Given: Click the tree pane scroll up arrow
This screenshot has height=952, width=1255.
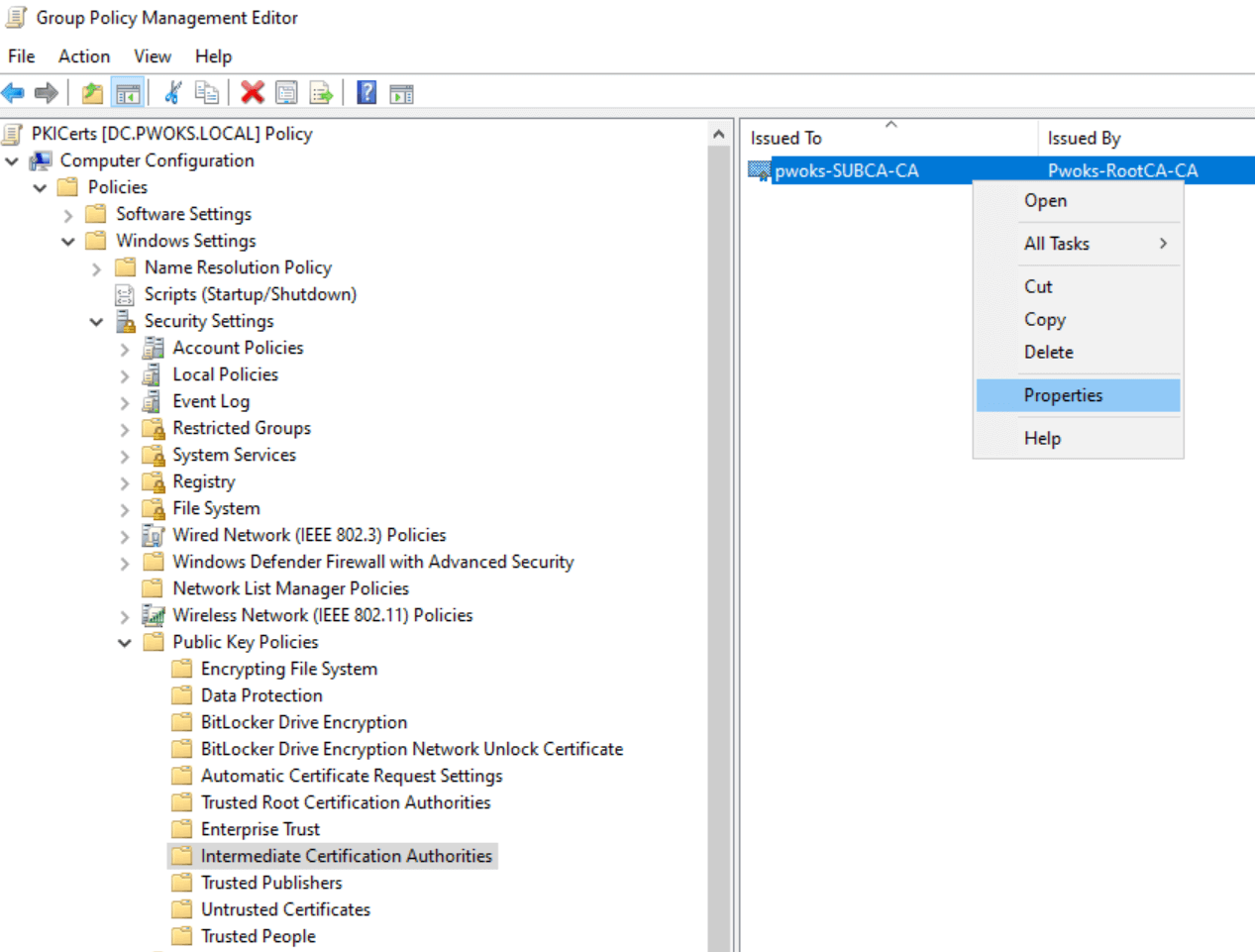Looking at the screenshot, I should 719,134.
